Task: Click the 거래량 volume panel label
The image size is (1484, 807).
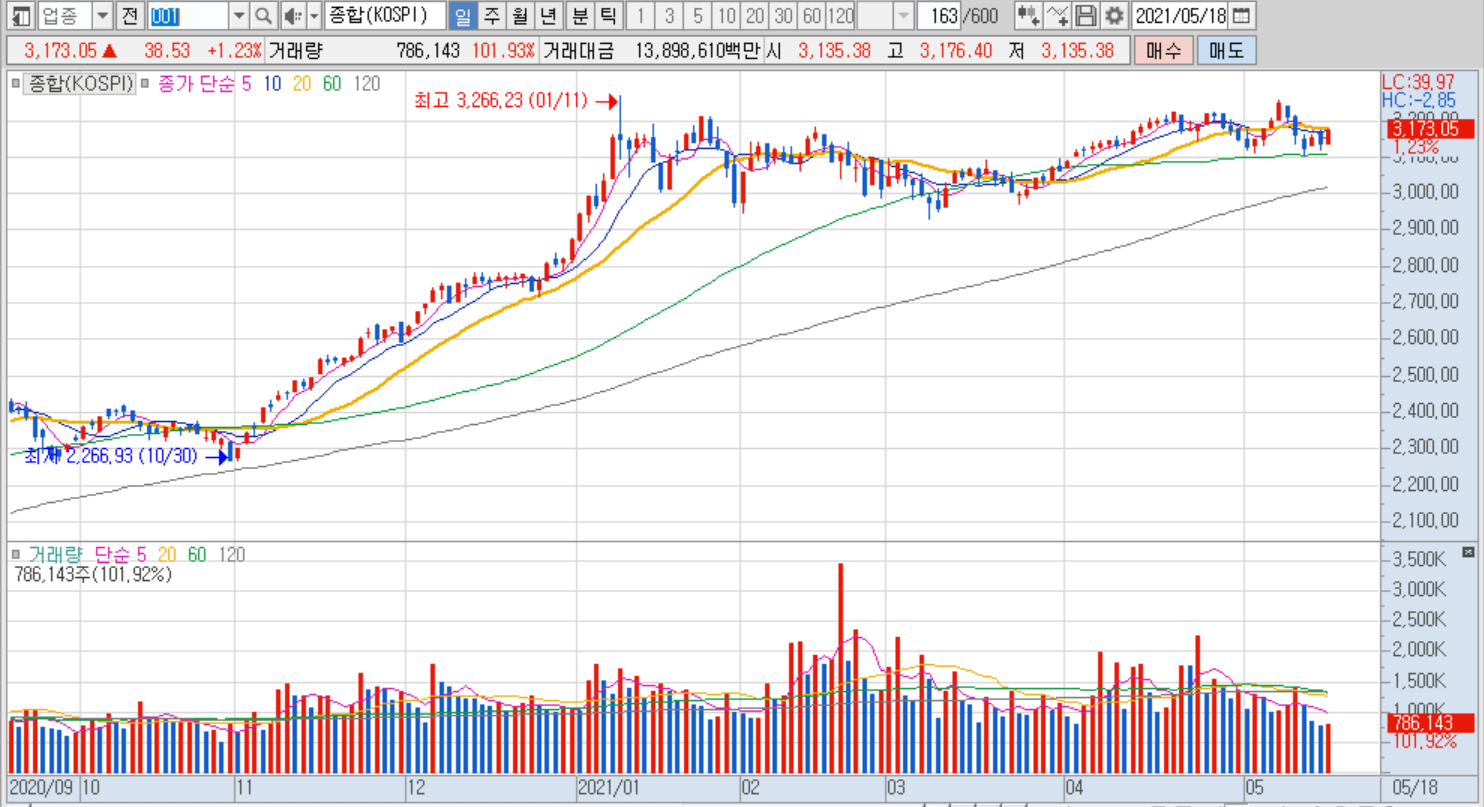Action: click(x=56, y=555)
